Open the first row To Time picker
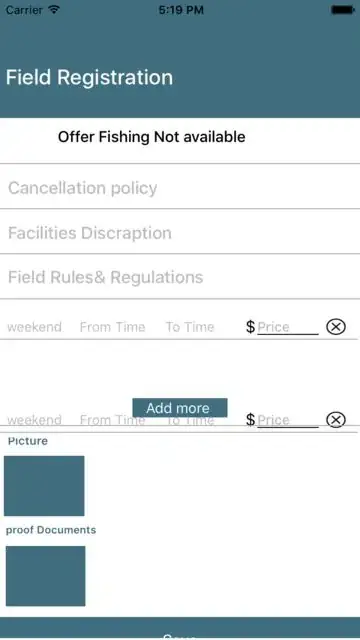This screenshot has width=360, height=640. coord(190,327)
